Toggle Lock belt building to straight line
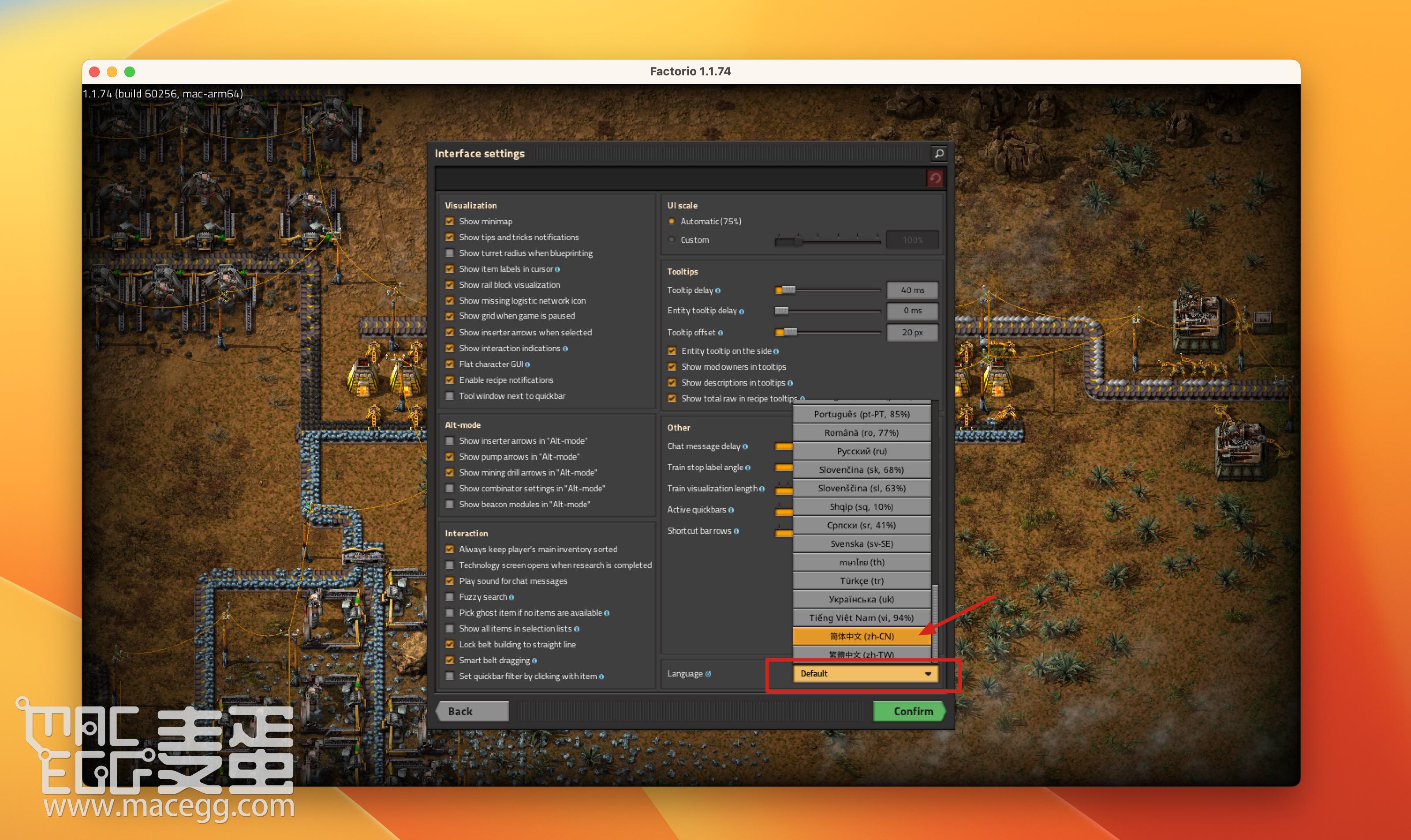 [x=450, y=644]
